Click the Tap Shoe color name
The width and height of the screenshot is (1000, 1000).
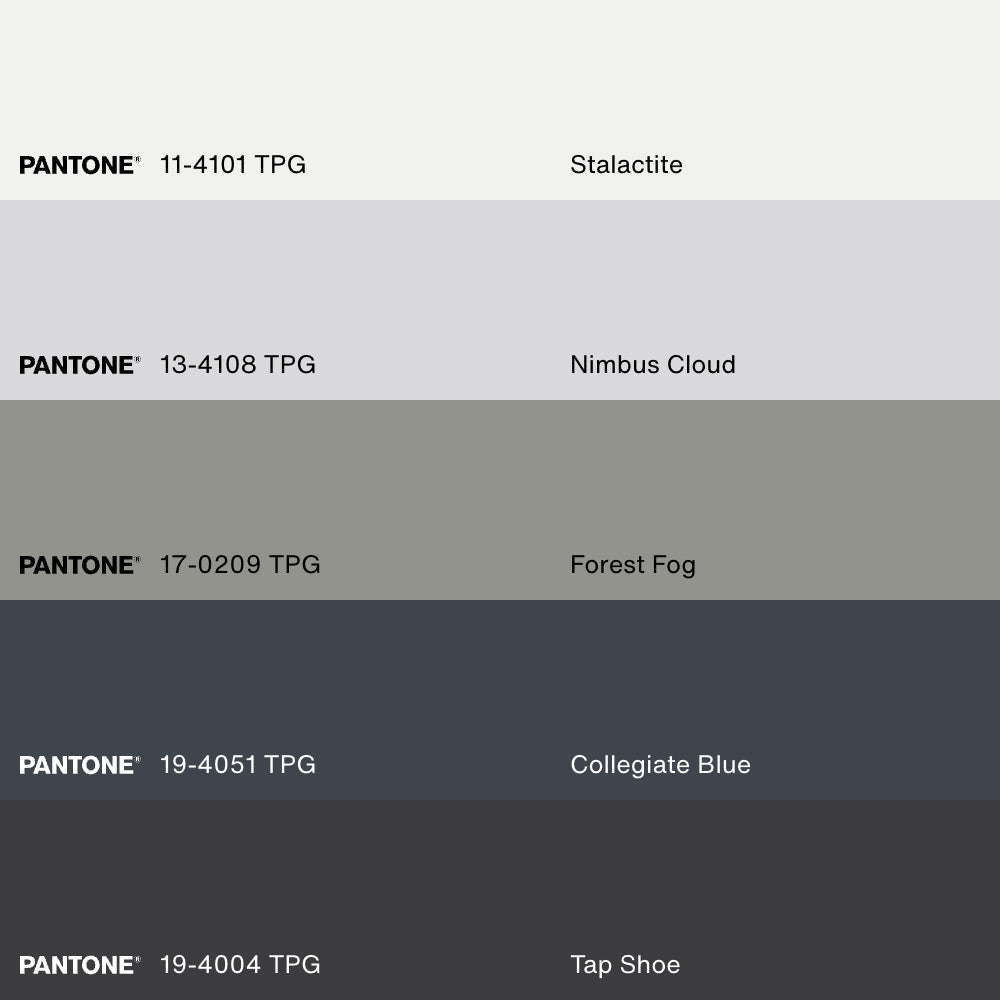click(x=625, y=965)
